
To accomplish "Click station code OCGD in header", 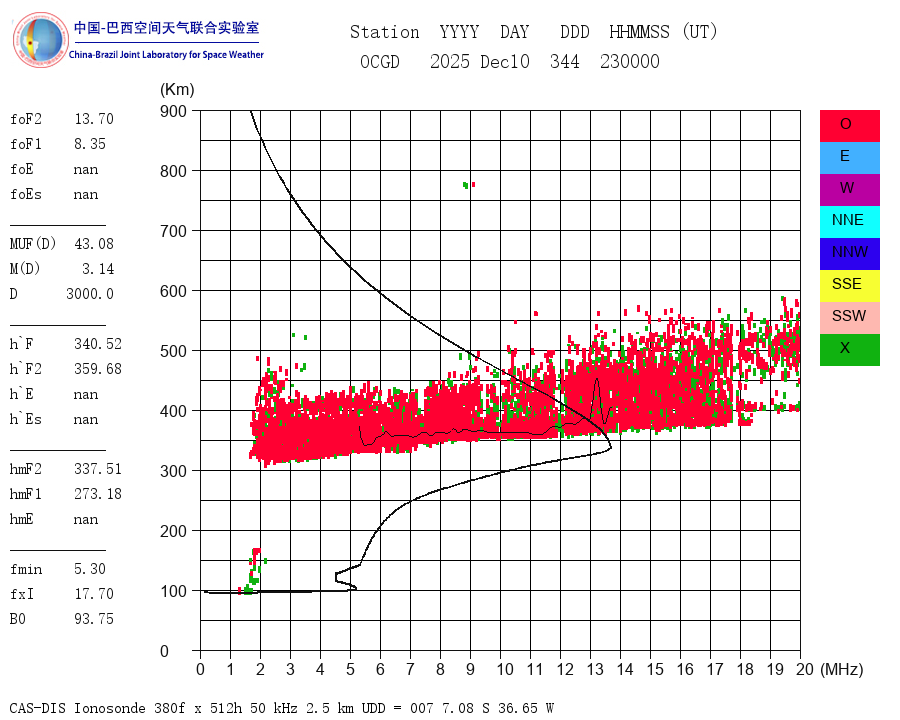I will (x=380, y=62).
